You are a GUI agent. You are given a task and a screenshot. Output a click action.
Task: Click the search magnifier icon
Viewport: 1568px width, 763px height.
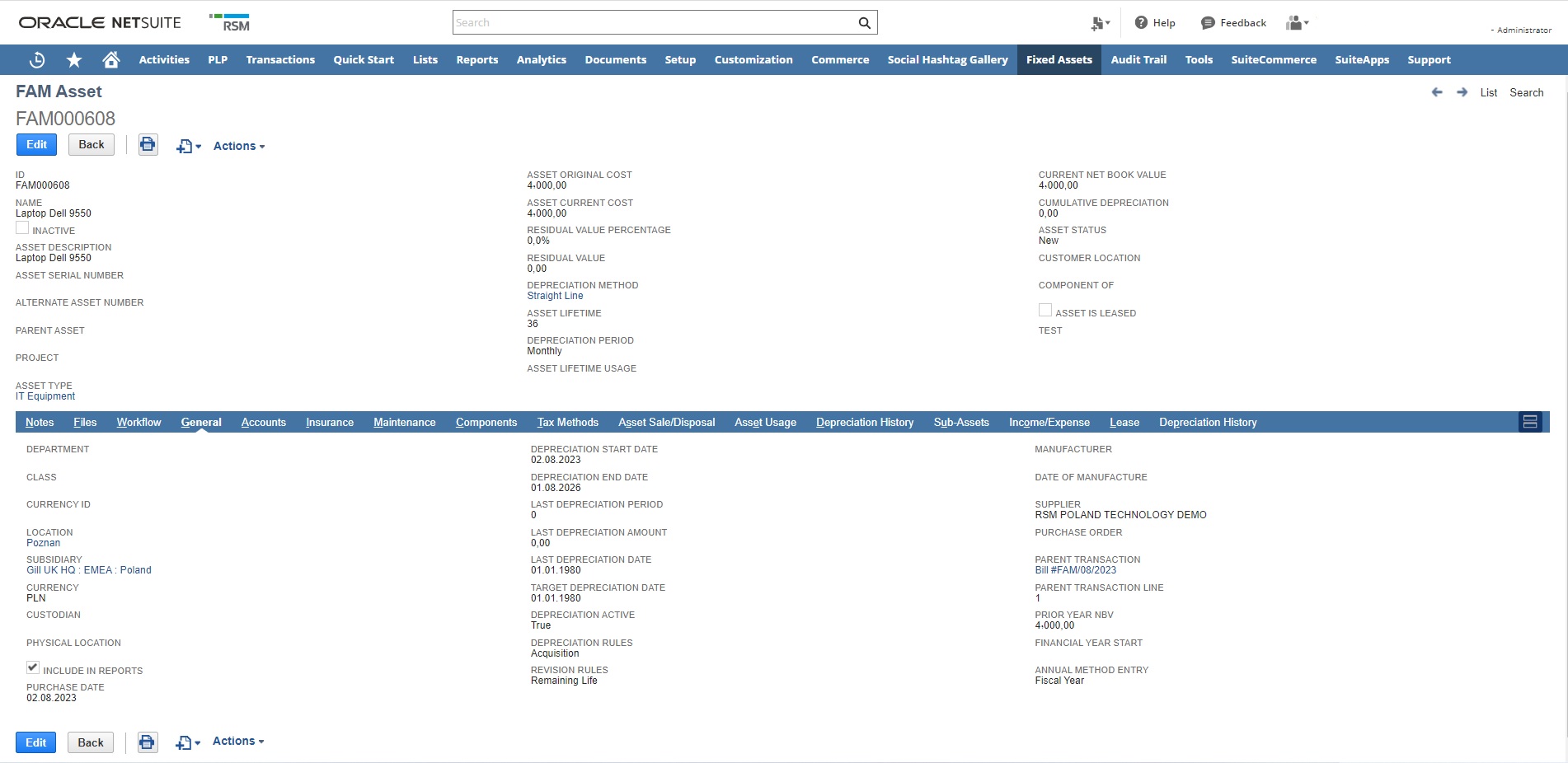click(864, 23)
